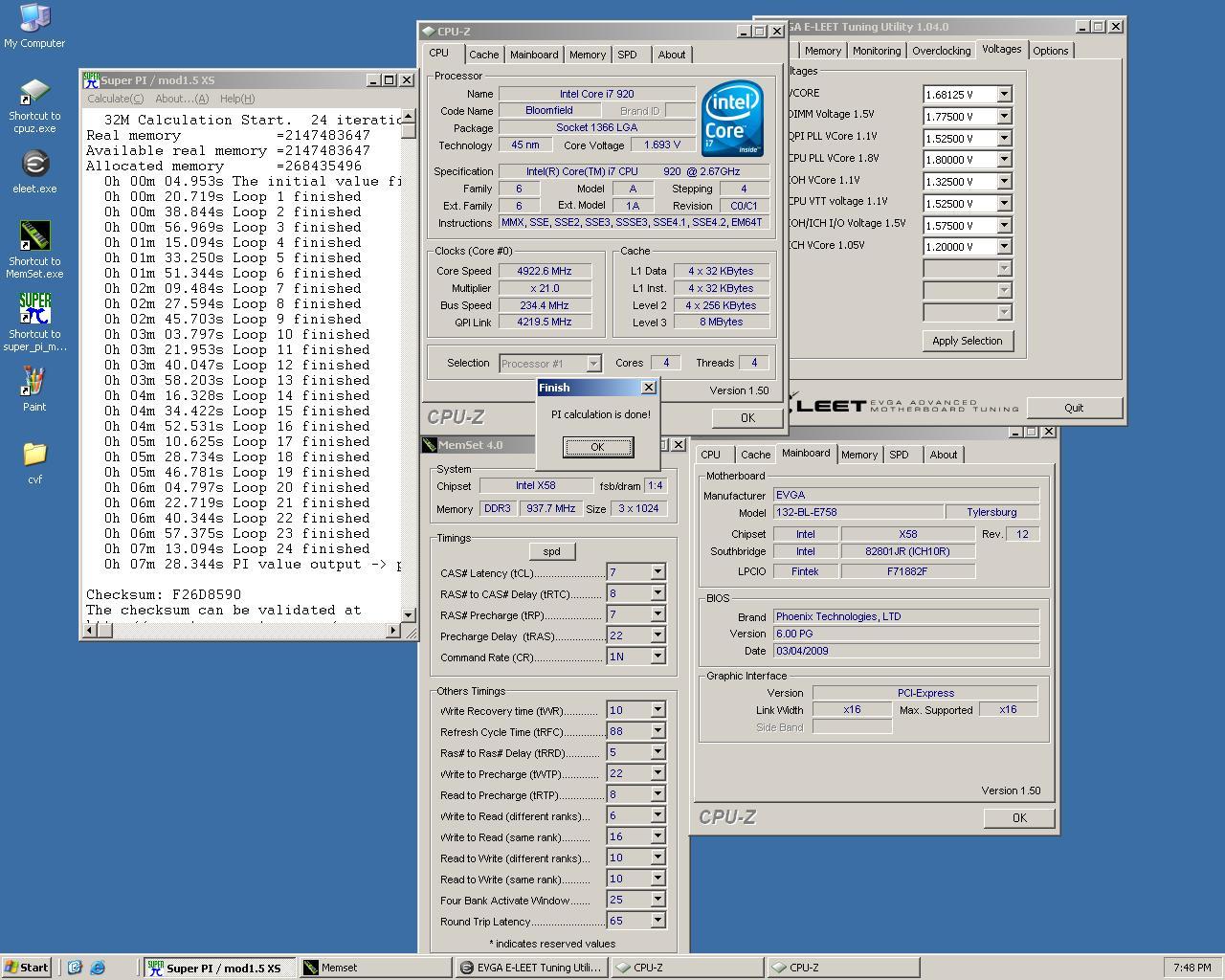Image resolution: width=1225 pixels, height=980 pixels.
Task: Click the MemSet title bar icon
Action: tap(430, 445)
